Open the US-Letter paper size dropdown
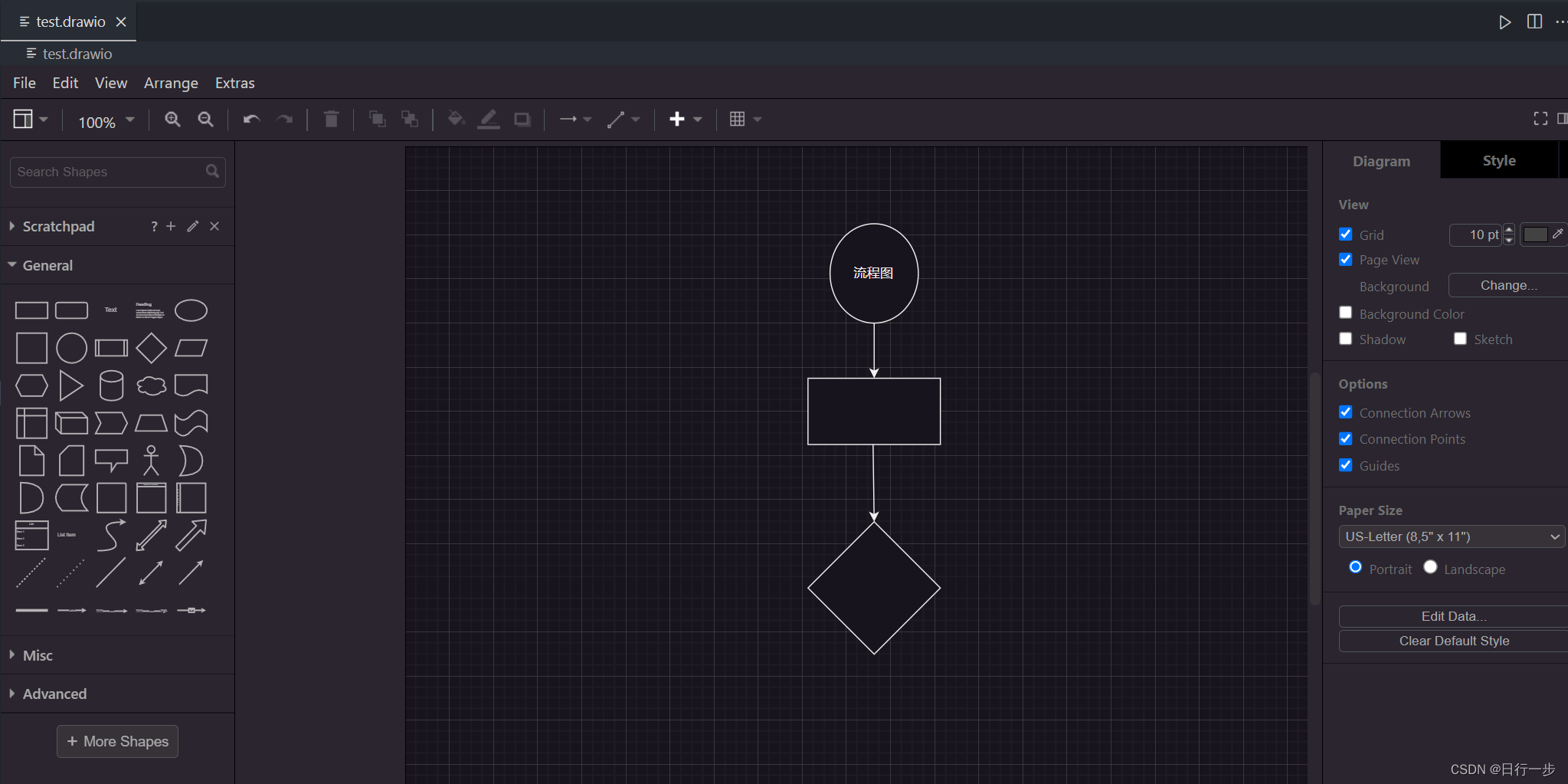 pyautogui.click(x=1452, y=536)
